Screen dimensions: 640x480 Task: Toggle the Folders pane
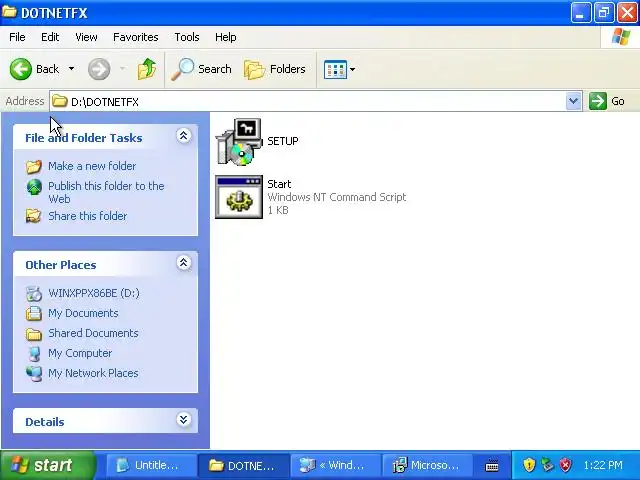[x=275, y=69]
